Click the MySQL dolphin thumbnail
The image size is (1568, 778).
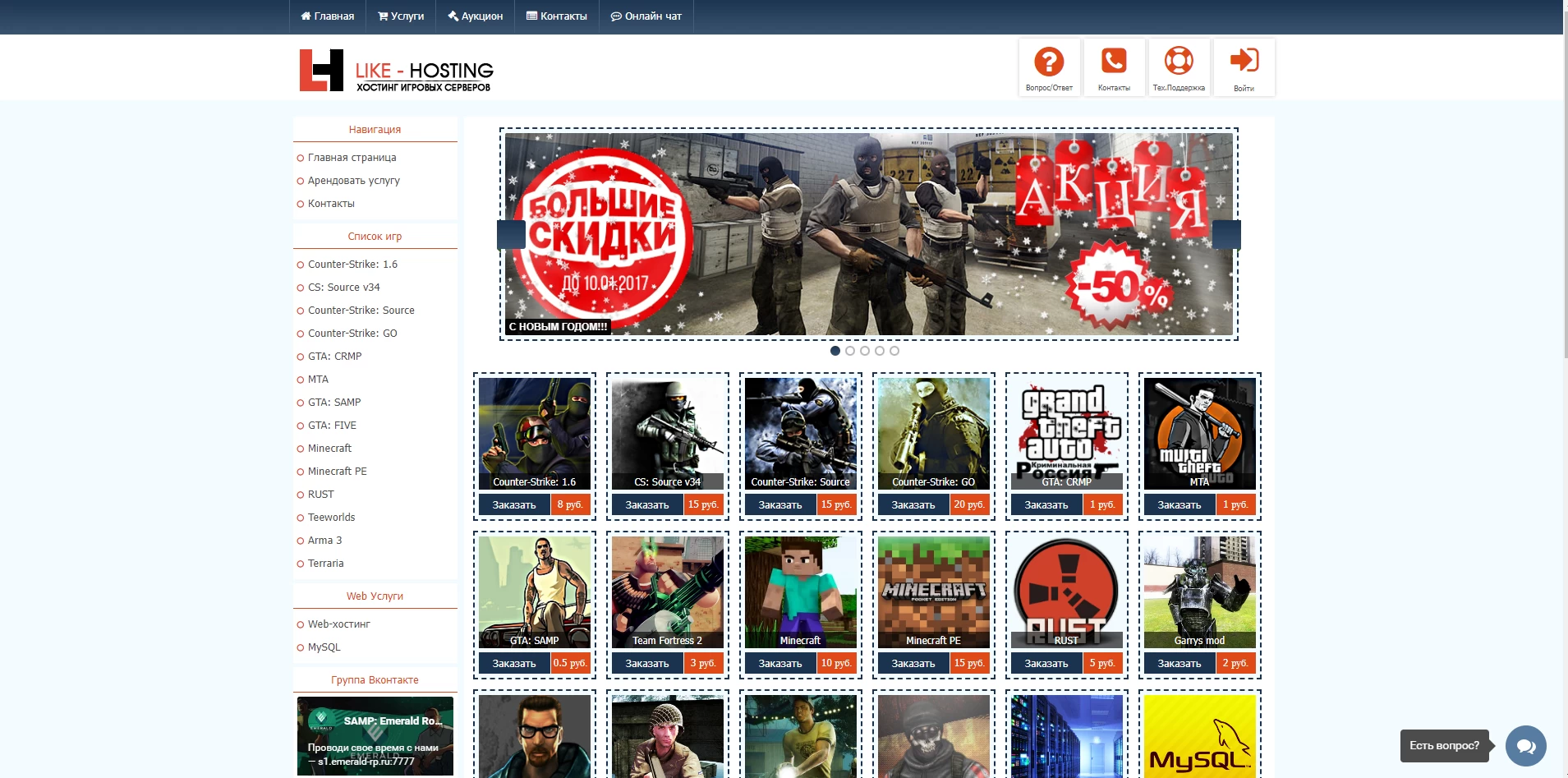click(x=1200, y=736)
